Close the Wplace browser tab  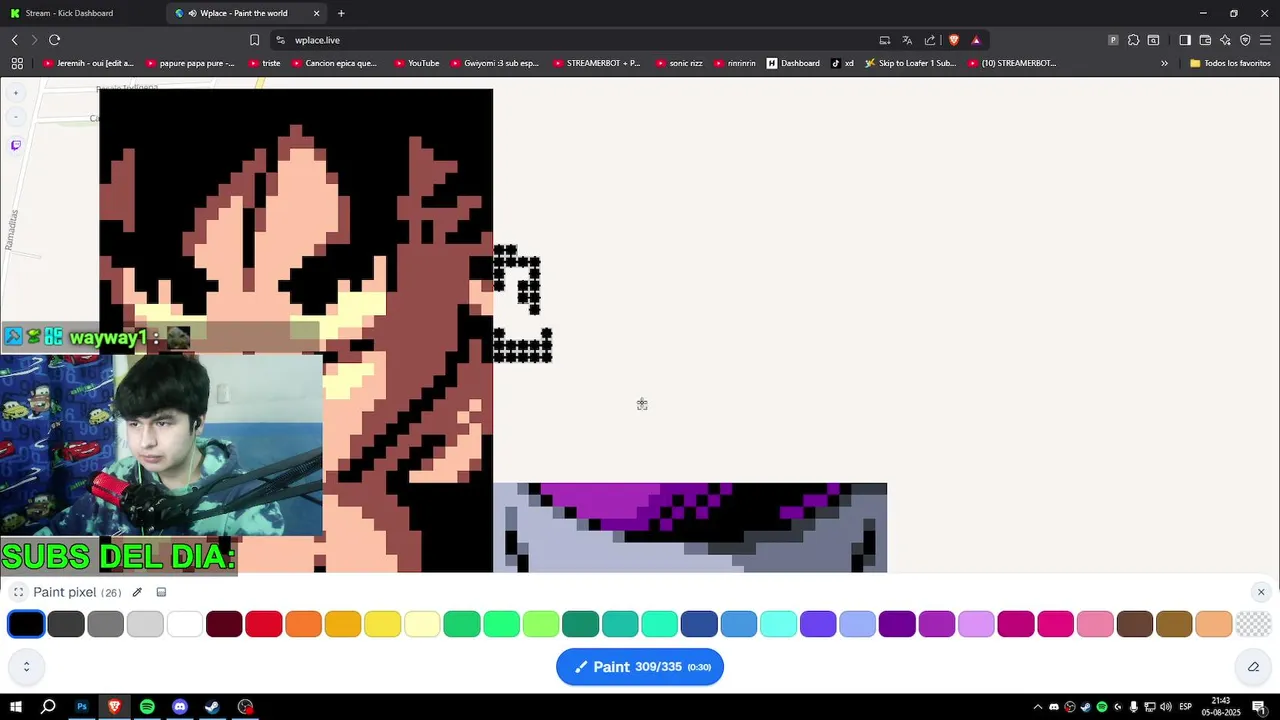point(317,13)
